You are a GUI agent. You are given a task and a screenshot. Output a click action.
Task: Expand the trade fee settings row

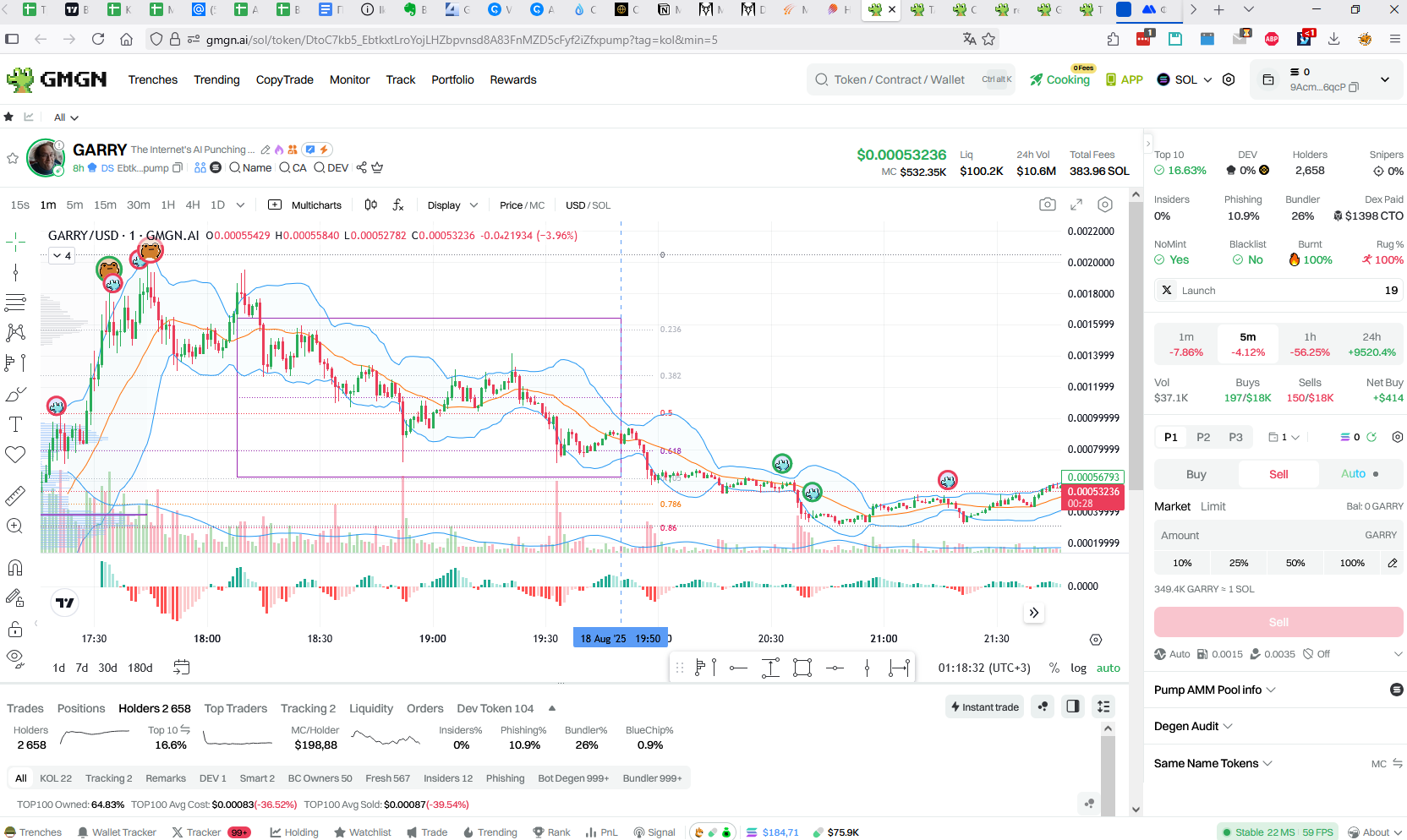[x=1398, y=654]
